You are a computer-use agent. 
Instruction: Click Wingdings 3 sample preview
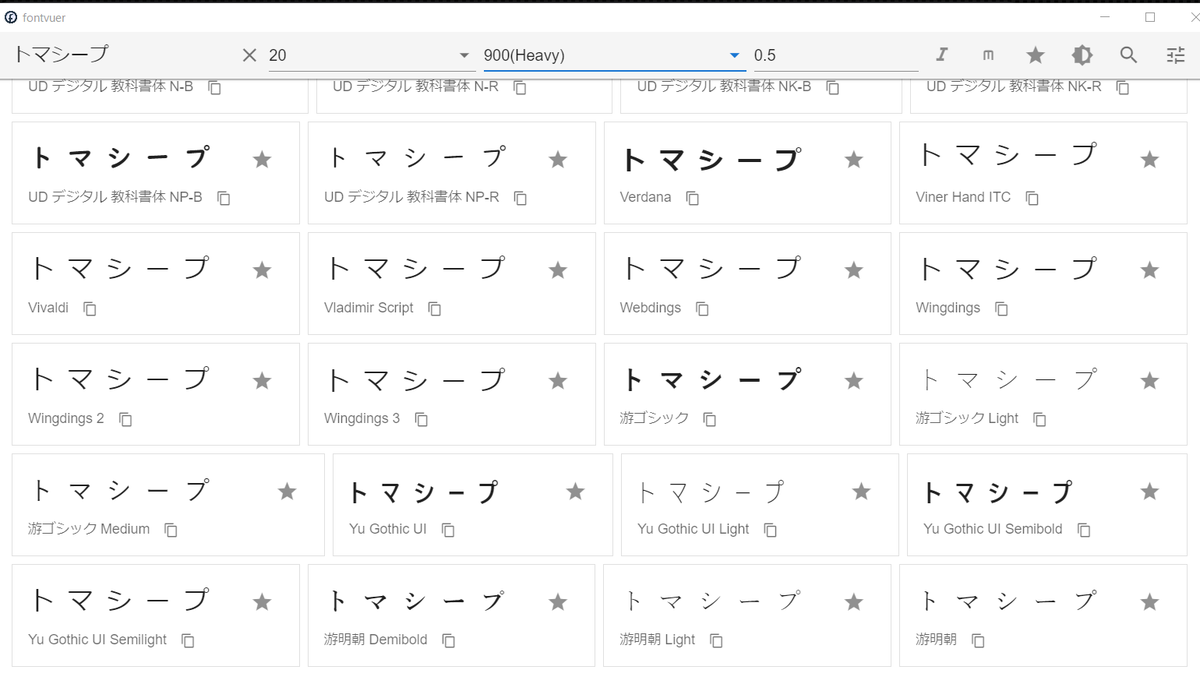(417, 380)
